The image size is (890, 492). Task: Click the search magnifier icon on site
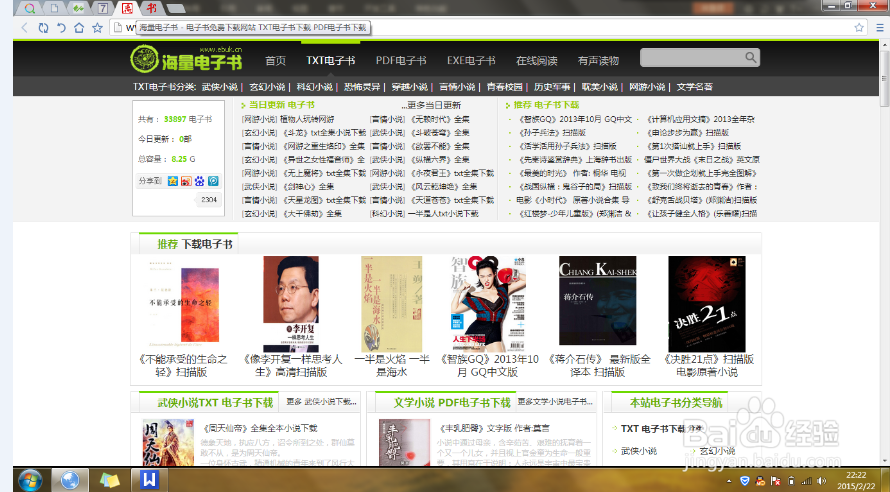pos(750,57)
